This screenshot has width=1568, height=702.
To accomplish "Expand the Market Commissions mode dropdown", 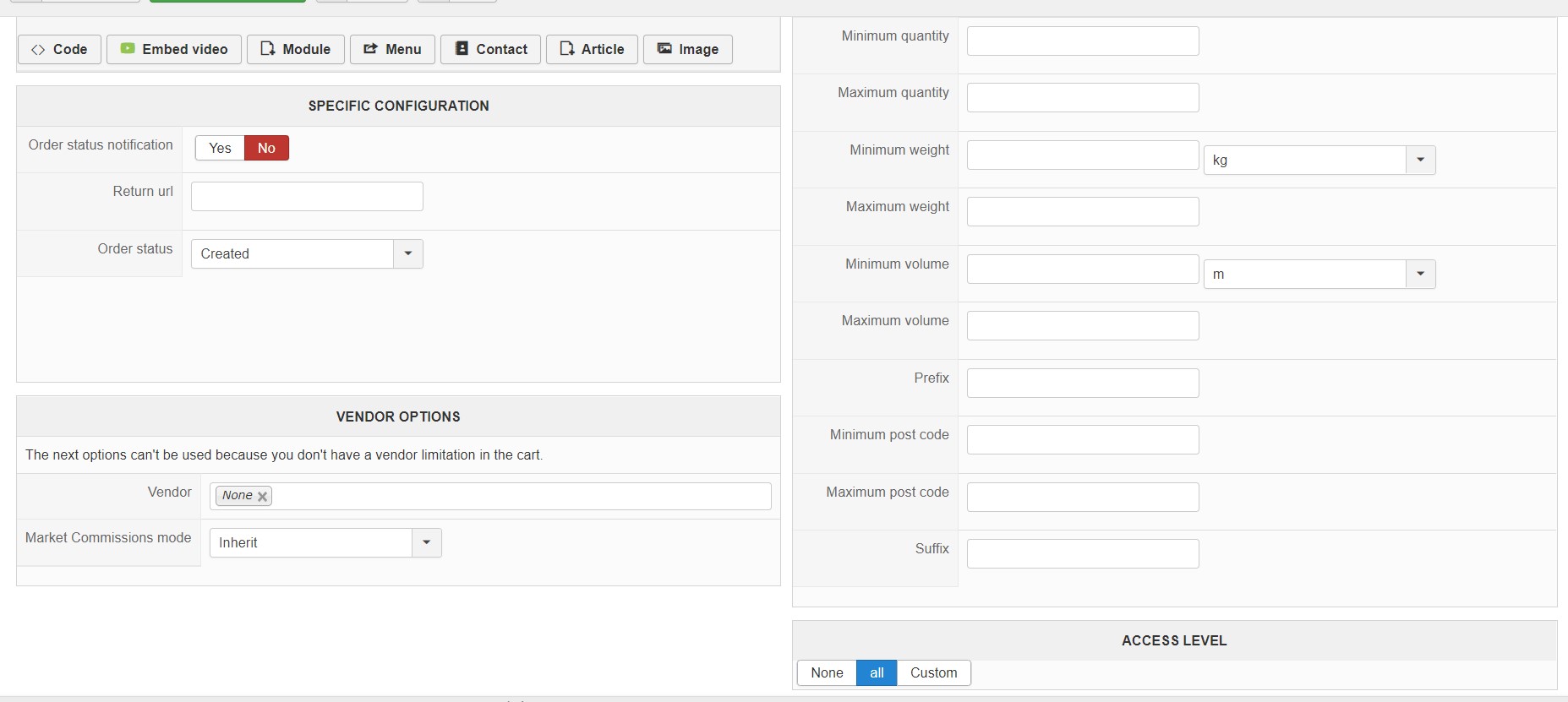I will (x=426, y=542).
